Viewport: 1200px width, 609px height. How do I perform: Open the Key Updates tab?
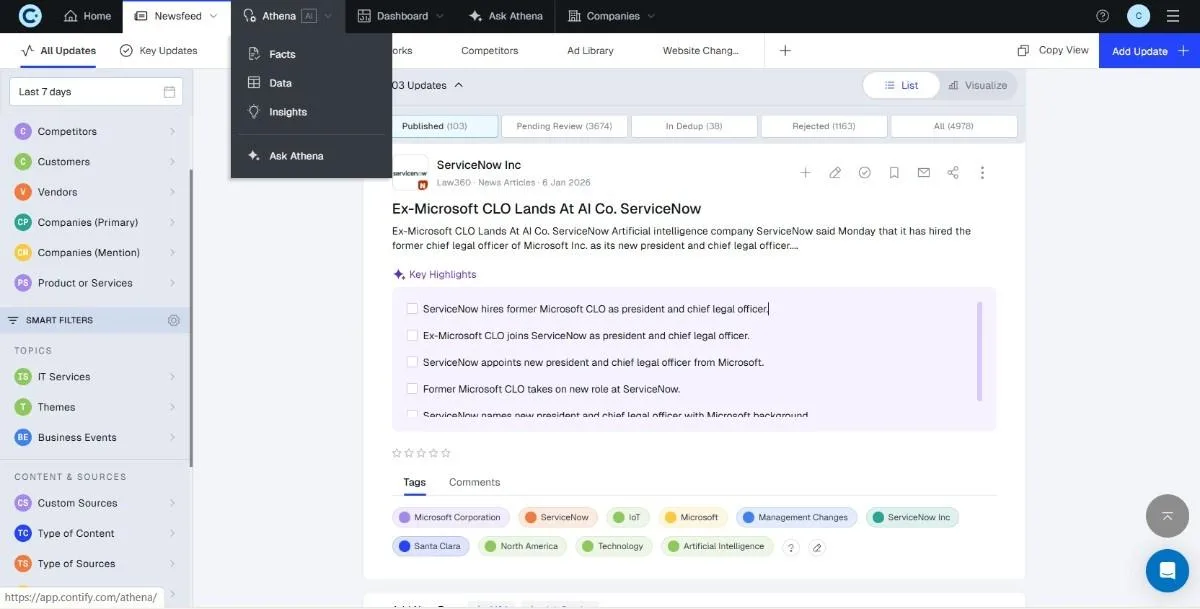coord(159,50)
